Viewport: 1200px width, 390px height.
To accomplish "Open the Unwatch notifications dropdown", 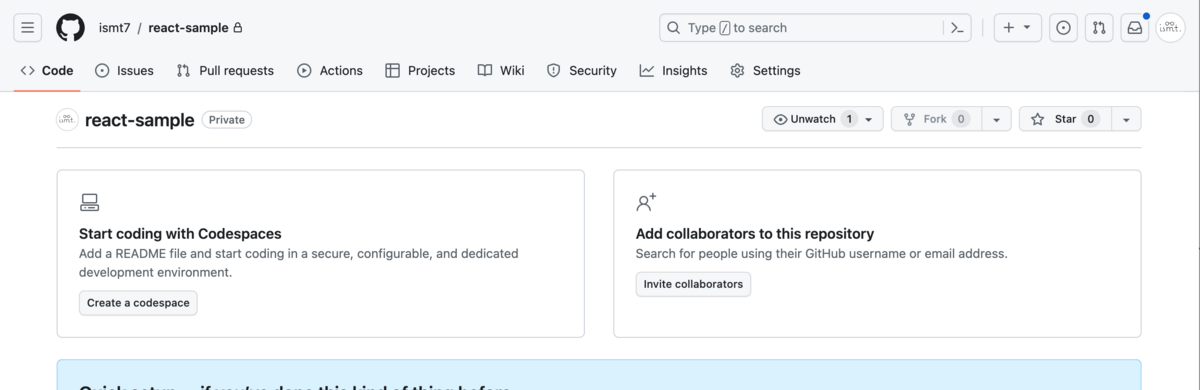I will pos(823,119).
